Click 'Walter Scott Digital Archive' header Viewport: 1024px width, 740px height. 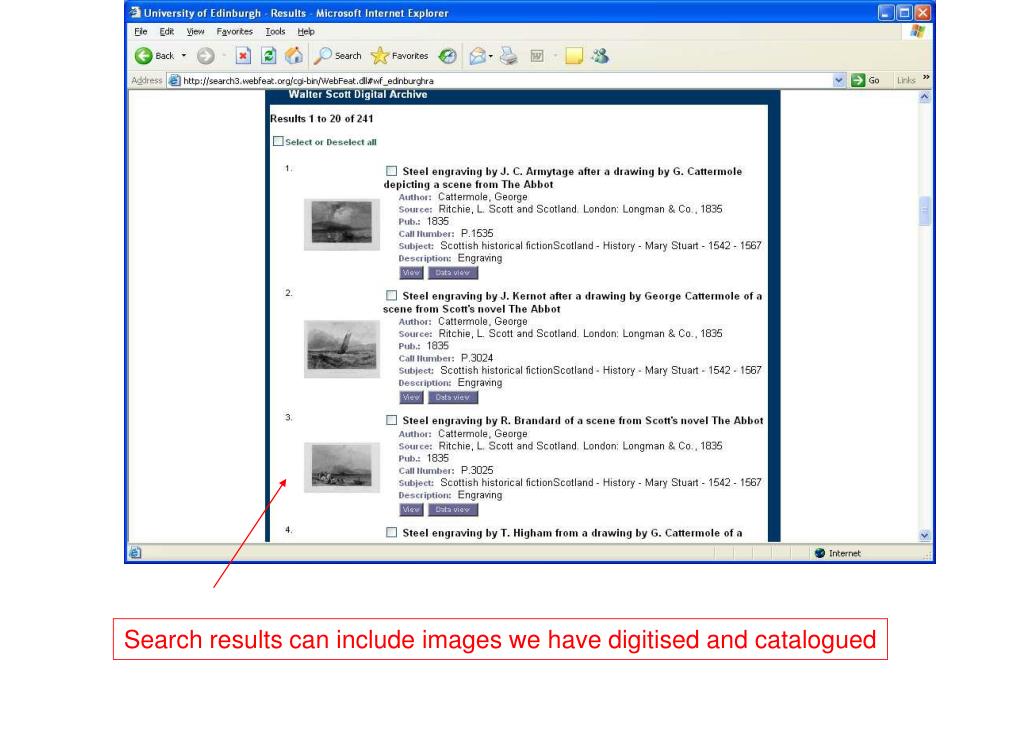click(x=358, y=95)
